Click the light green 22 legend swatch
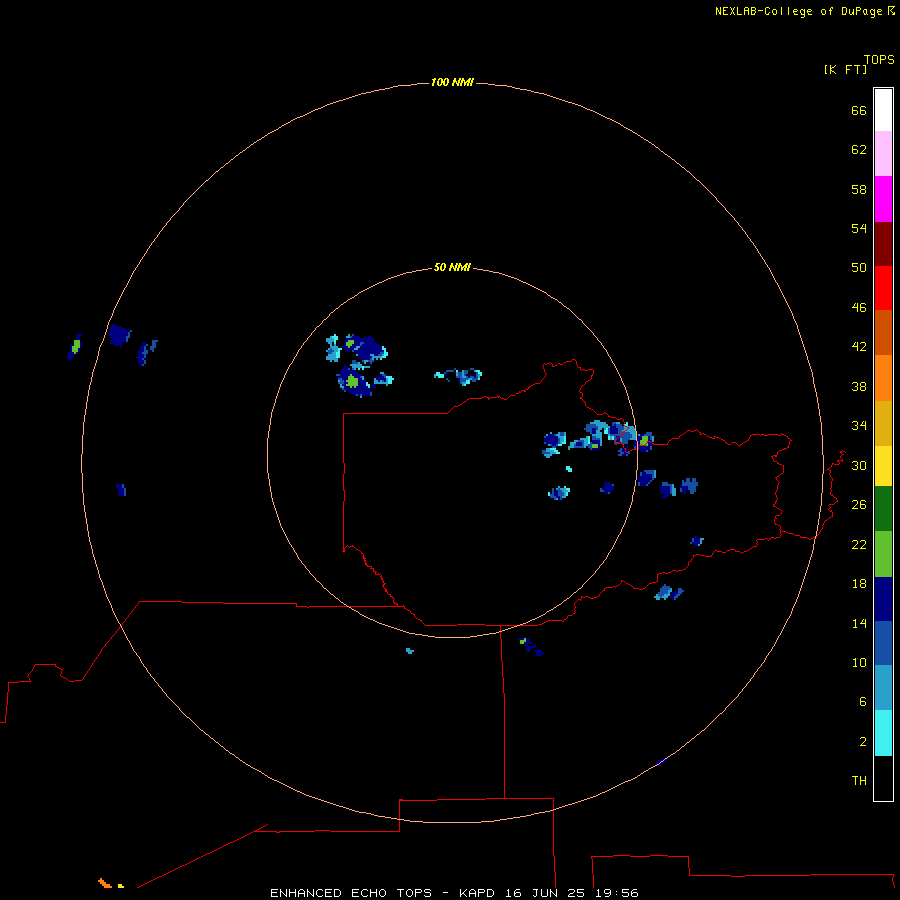 (x=883, y=554)
